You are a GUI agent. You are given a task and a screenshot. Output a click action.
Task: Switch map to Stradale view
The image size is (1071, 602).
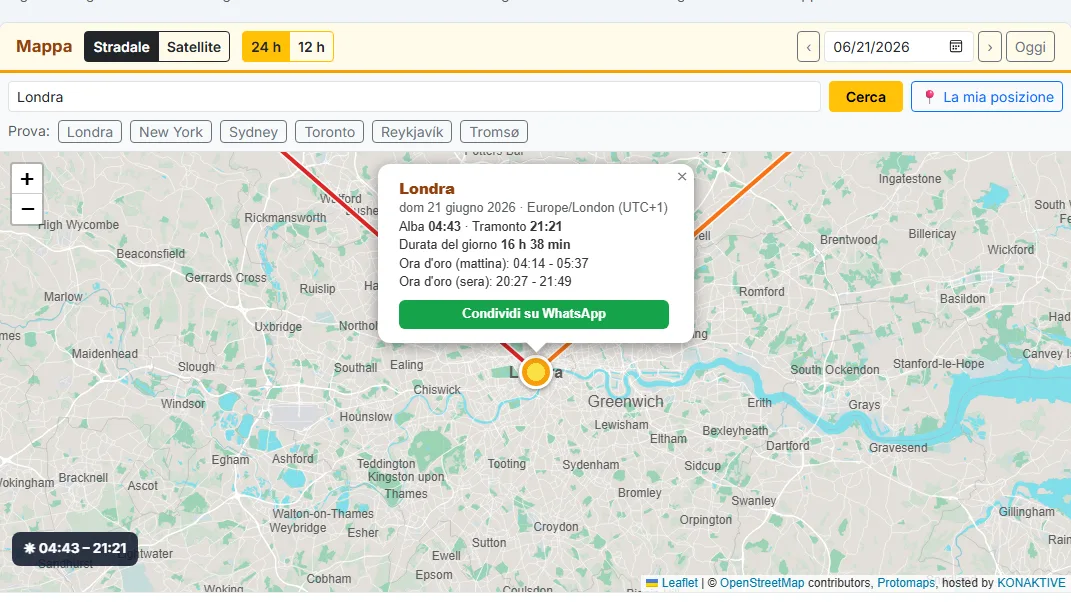tap(122, 47)
